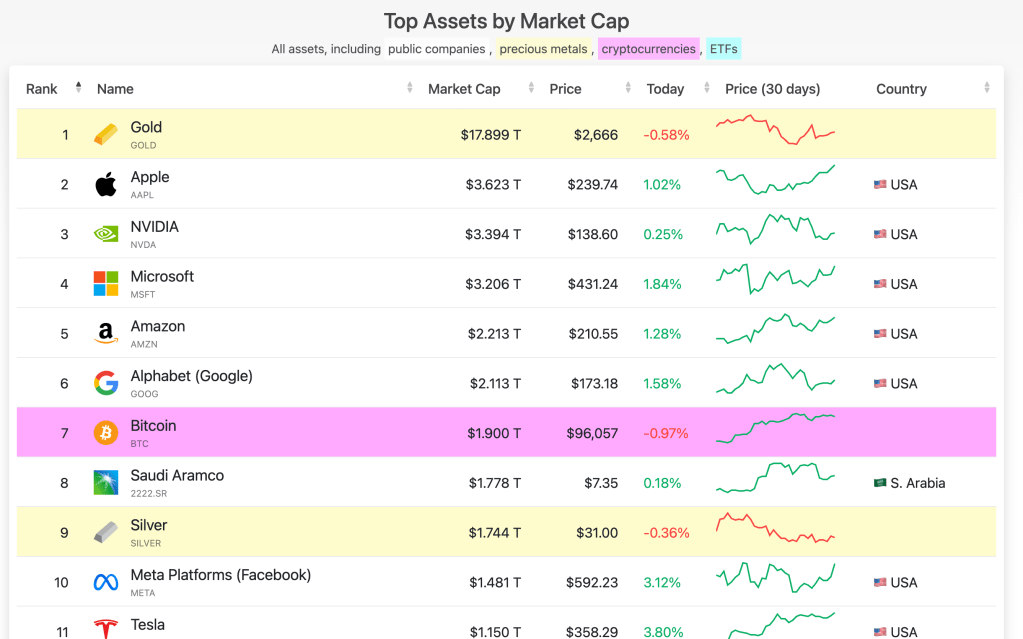Sort table by Price column header
1023x639 pixels.
click(565, 89)
